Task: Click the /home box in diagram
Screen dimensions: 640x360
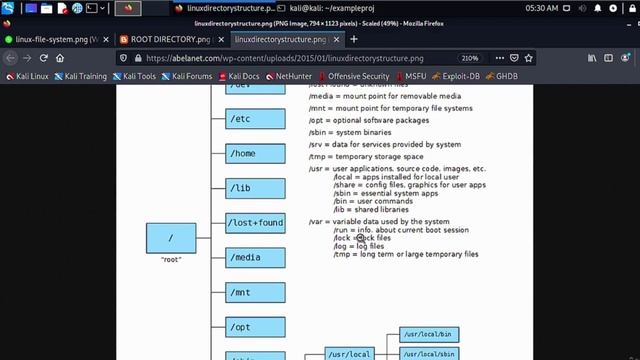Action: coord(255,153)
